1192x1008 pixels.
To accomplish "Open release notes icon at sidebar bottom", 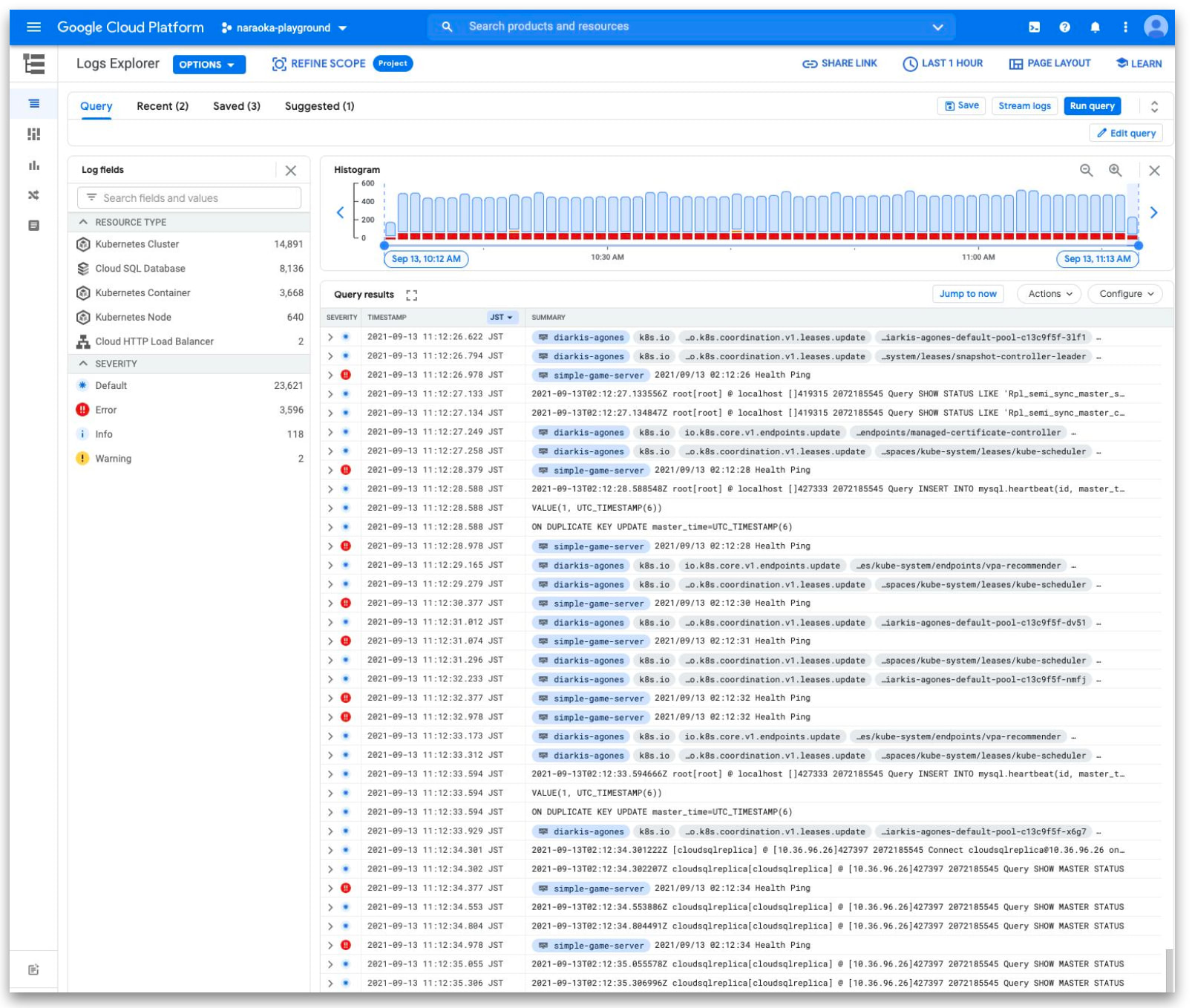I will click(34, 969).
